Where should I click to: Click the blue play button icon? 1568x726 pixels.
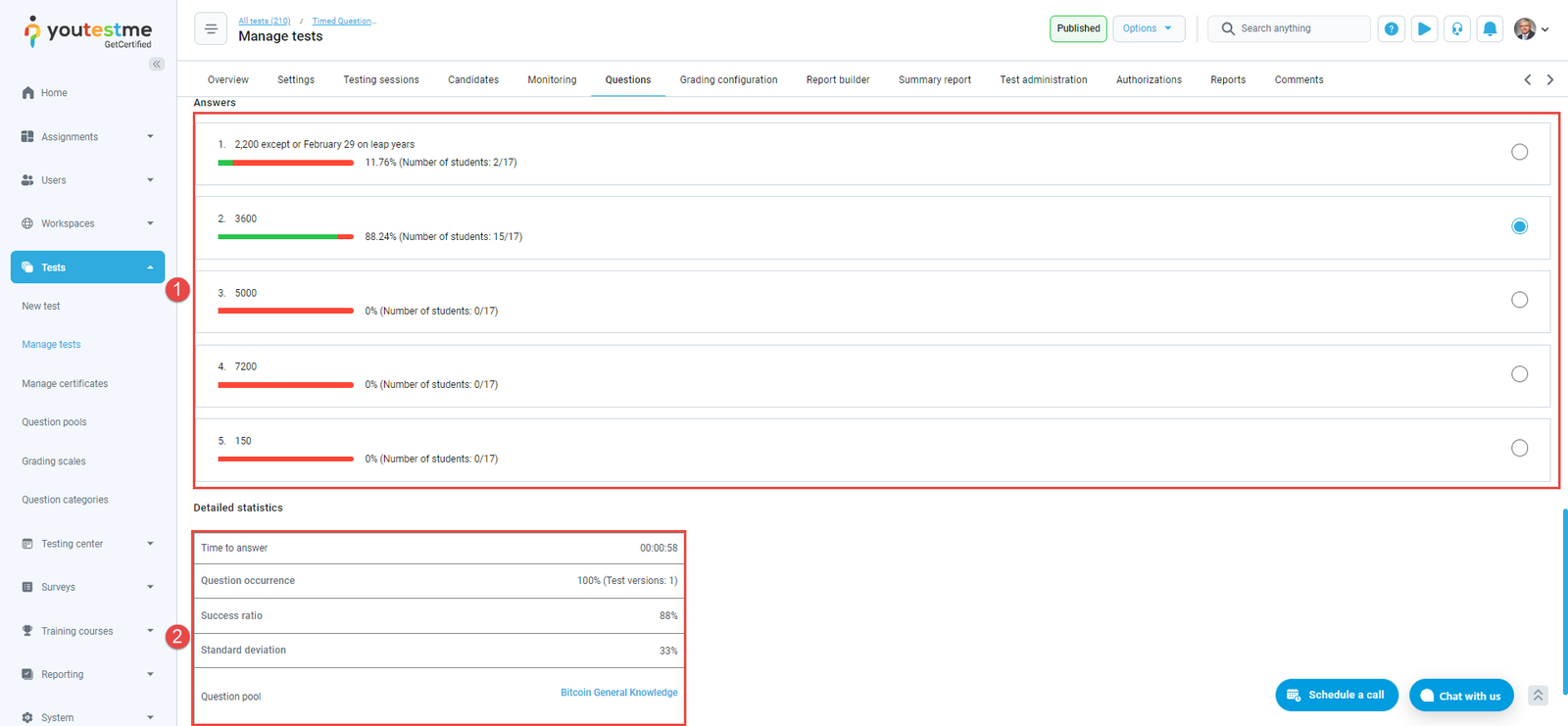[x=1424, y=28]
